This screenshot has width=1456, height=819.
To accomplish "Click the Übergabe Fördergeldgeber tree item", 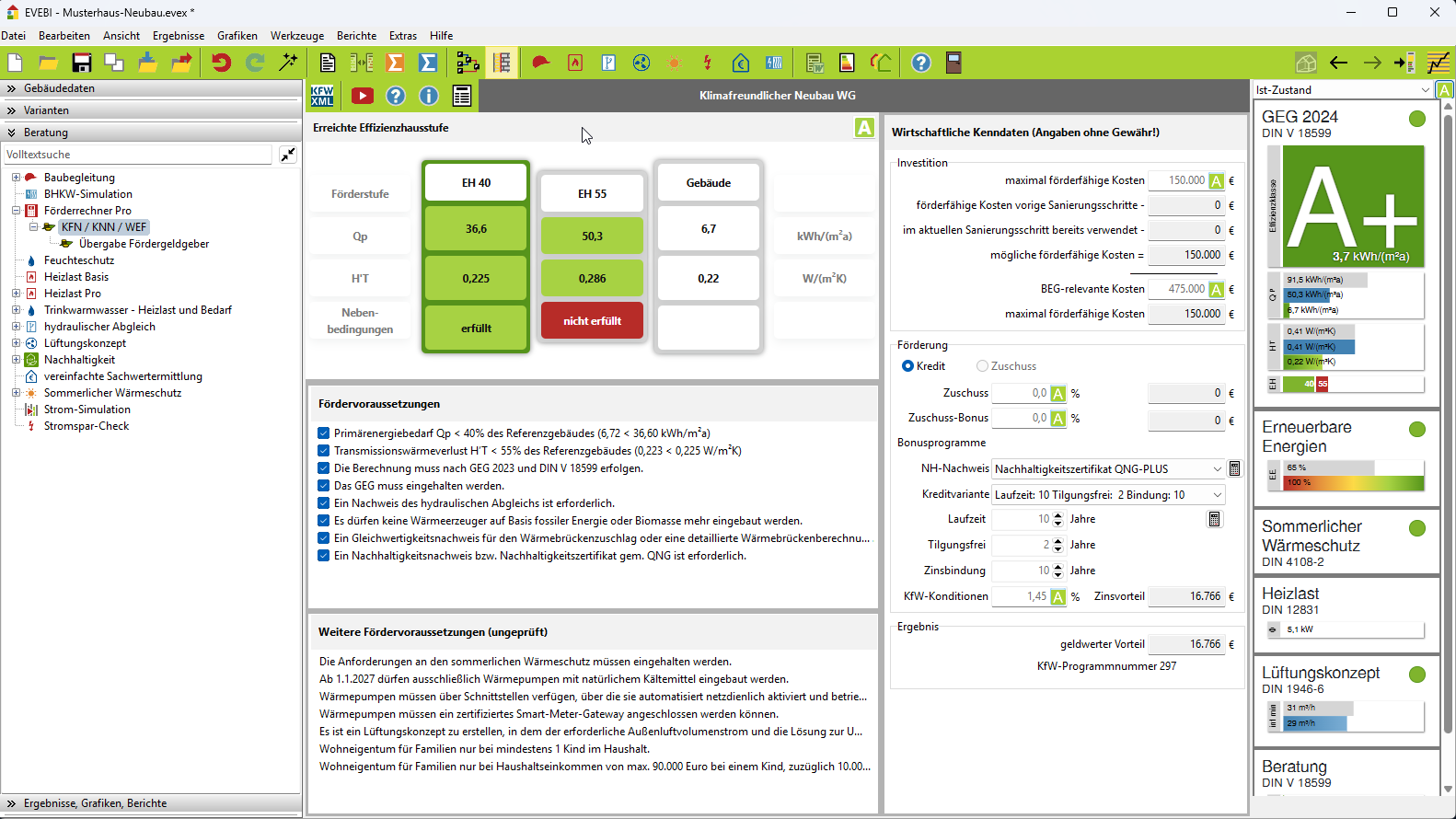I will (x=144, y=244).
